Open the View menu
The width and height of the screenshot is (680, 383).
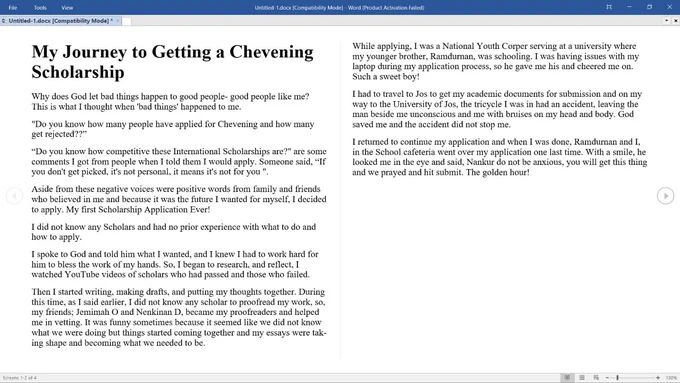67,7
